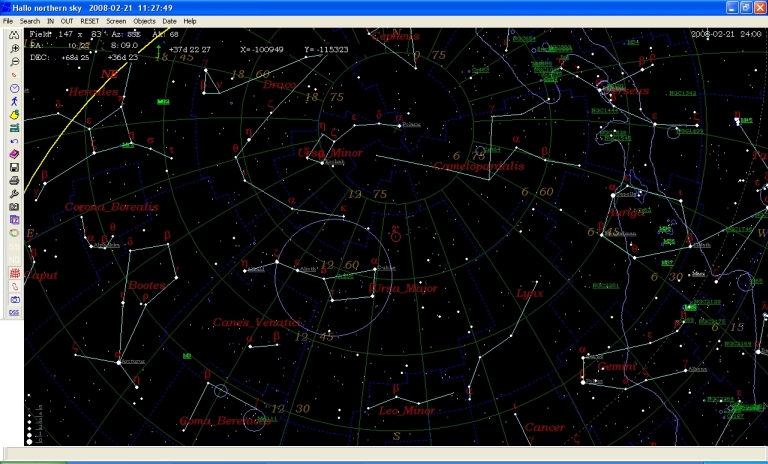Open settings with the wrench icon
The width and height of the screenshot is (768, 464).
[14, 194]
